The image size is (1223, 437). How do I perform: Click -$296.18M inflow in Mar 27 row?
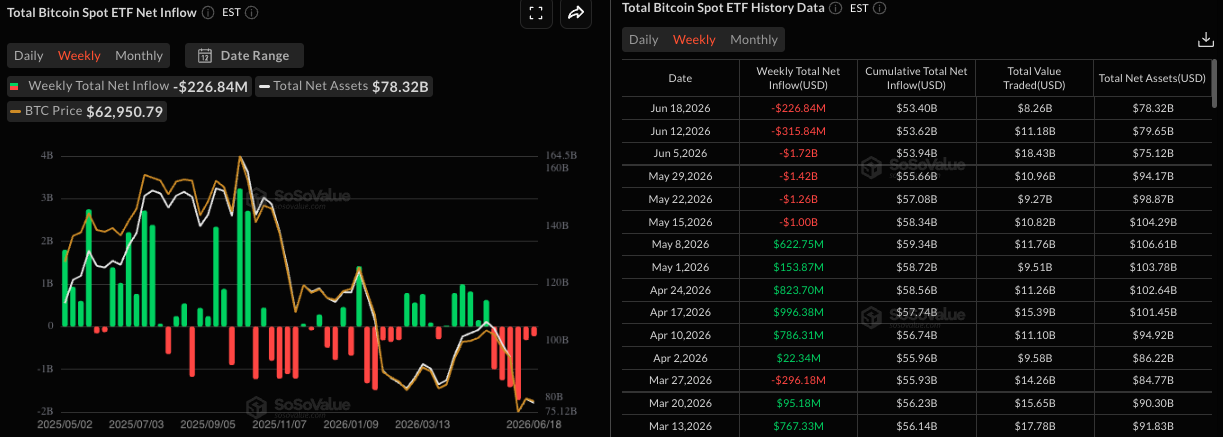coord(797,381)
